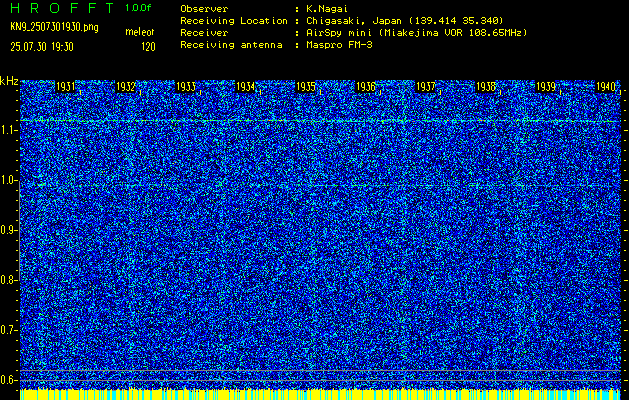Click the 1935 time marker
The width and height of the screenshot is (629, 400).
306,87
